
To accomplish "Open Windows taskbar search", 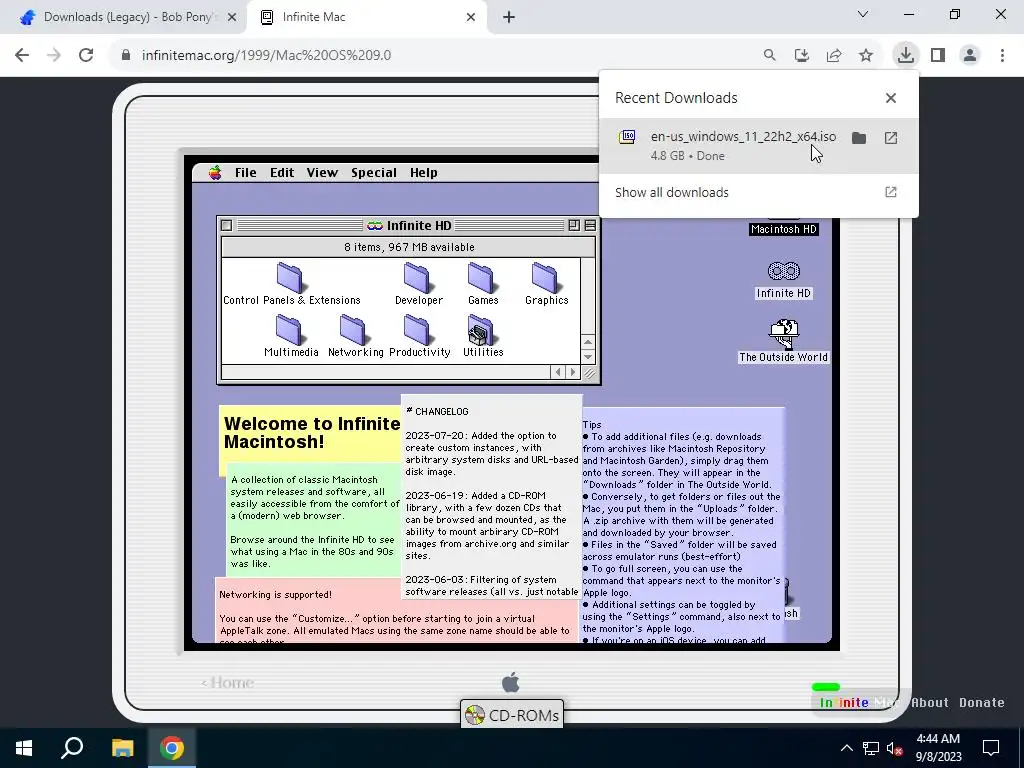I will pyautogui.click(x=72, y=748).
